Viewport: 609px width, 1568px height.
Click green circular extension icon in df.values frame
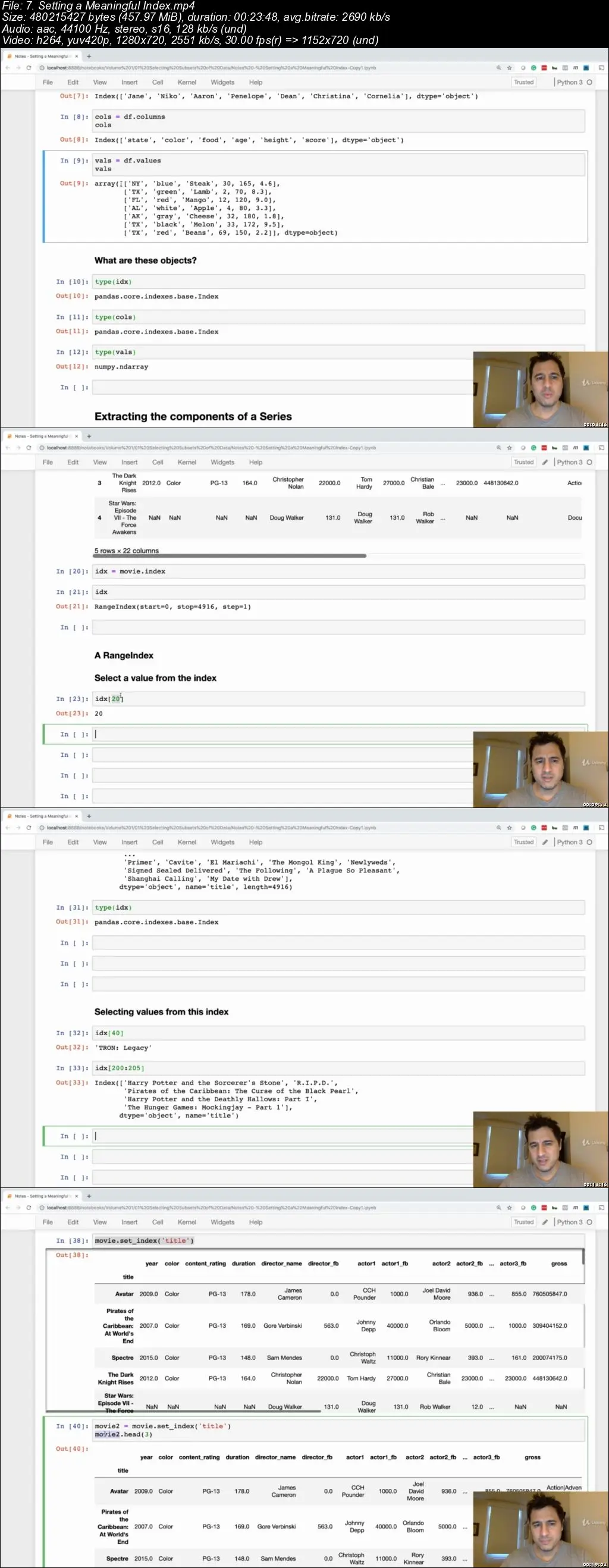[533, 68]
